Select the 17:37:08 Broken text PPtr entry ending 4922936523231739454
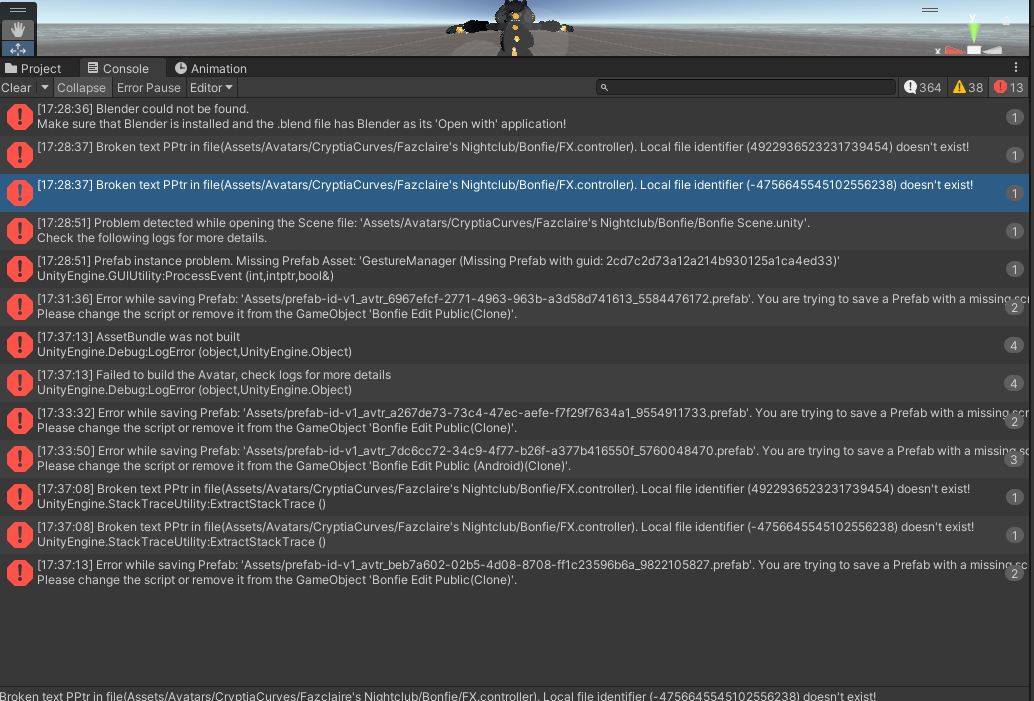 pyautogui.click(x=514, y=497)
